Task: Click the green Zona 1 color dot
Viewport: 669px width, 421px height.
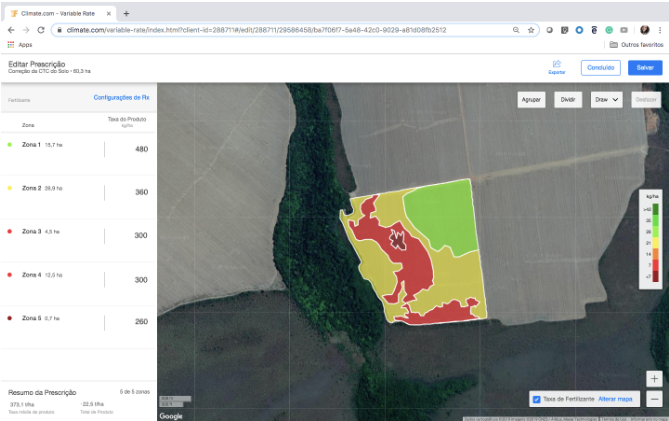Action: click(x=10, y=145)
